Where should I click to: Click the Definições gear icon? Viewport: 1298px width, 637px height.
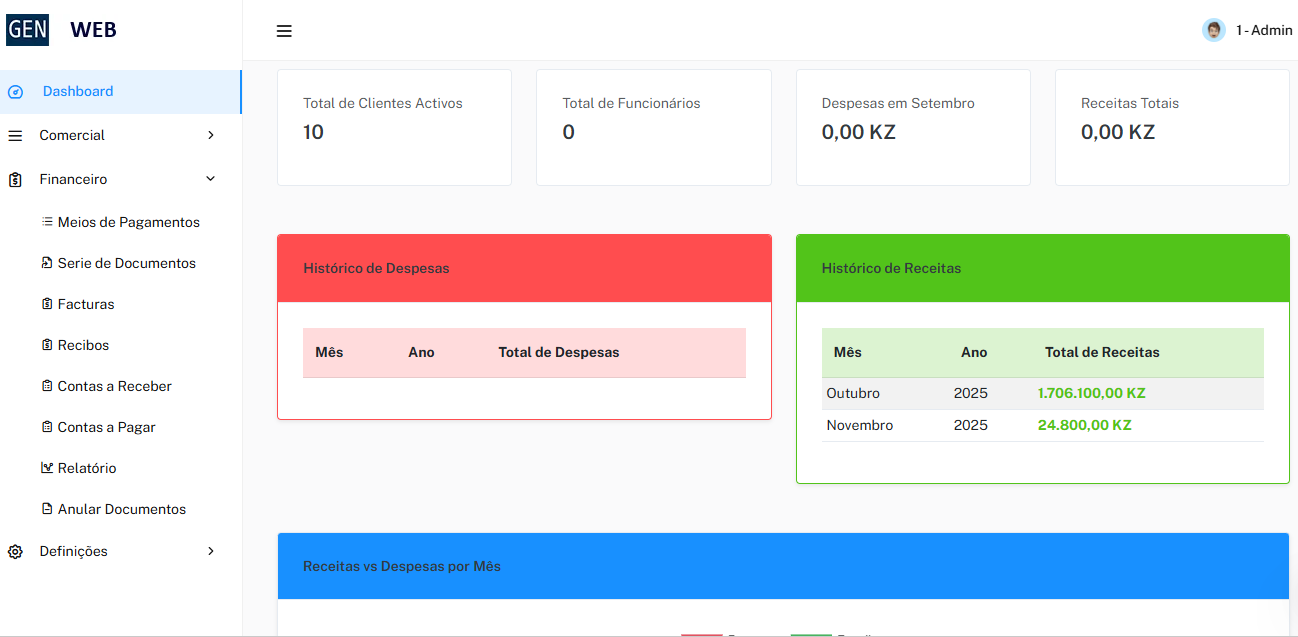click(15, 552)
